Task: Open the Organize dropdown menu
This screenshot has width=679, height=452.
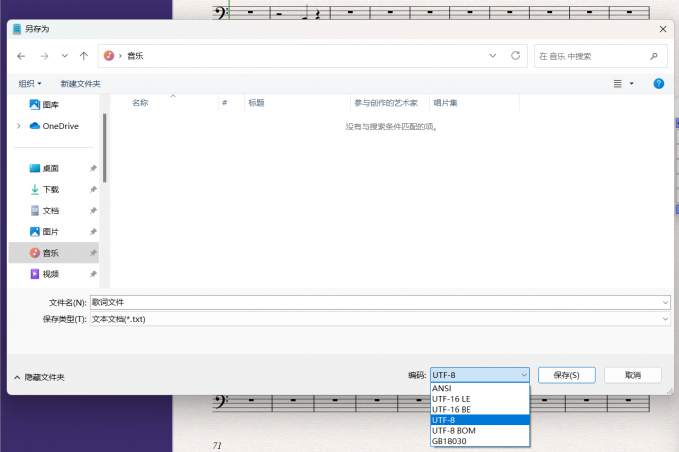Action: pyautogui.click(x=30, y=84)
